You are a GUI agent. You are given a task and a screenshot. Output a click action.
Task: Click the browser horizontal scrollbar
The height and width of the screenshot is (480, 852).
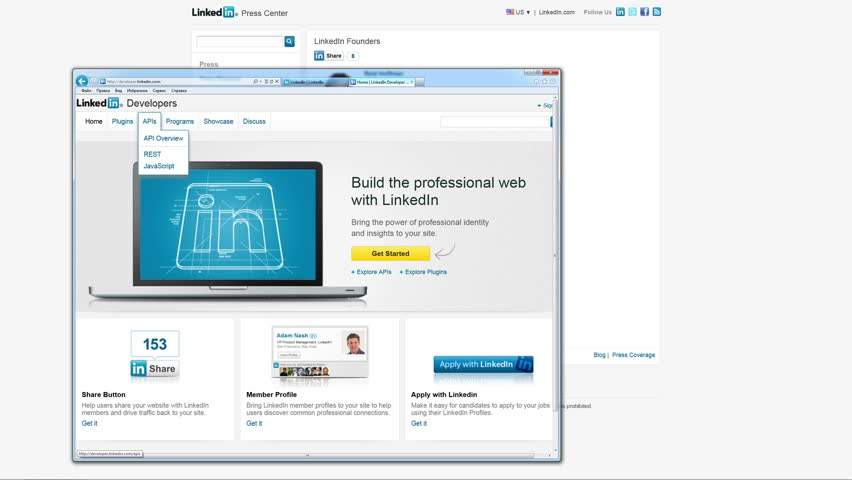307,455
